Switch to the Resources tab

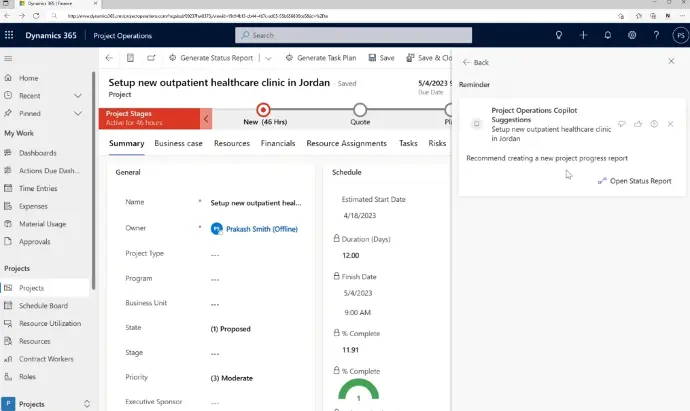(x=231, y=143)
